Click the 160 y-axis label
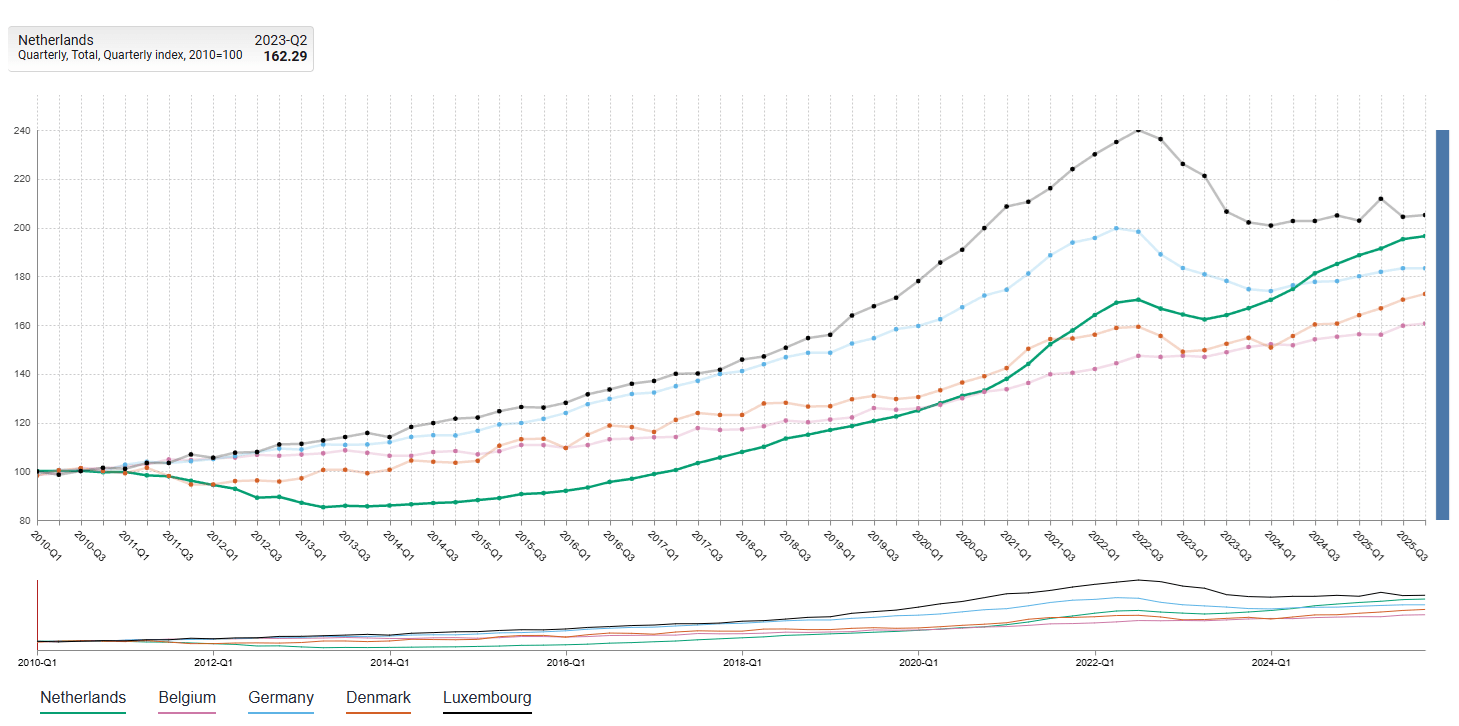Image resolution: width=1459 pixels, height=726 pixels. click(x=21, y=326)
